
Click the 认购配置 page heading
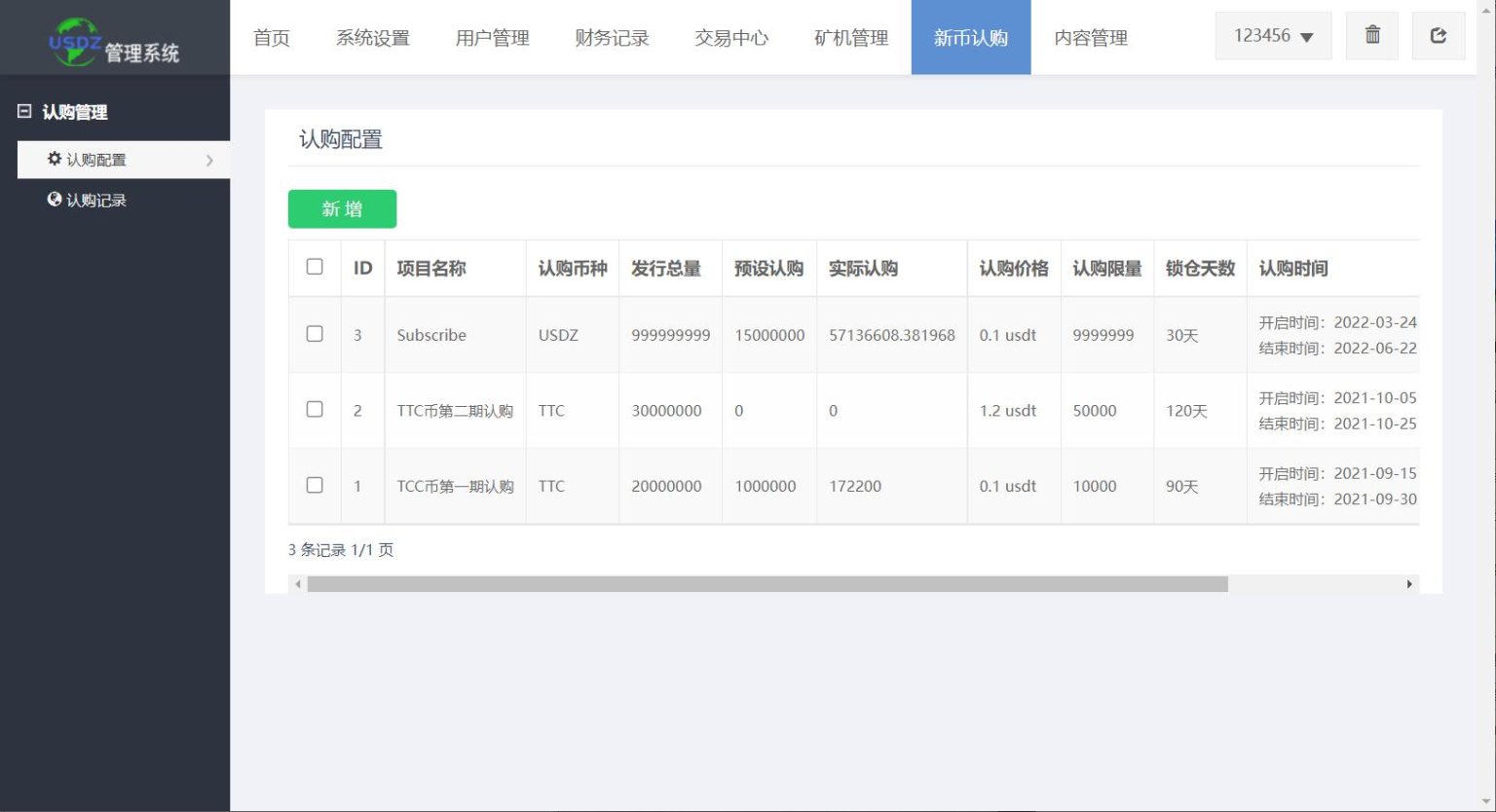(x=341, y=139)
